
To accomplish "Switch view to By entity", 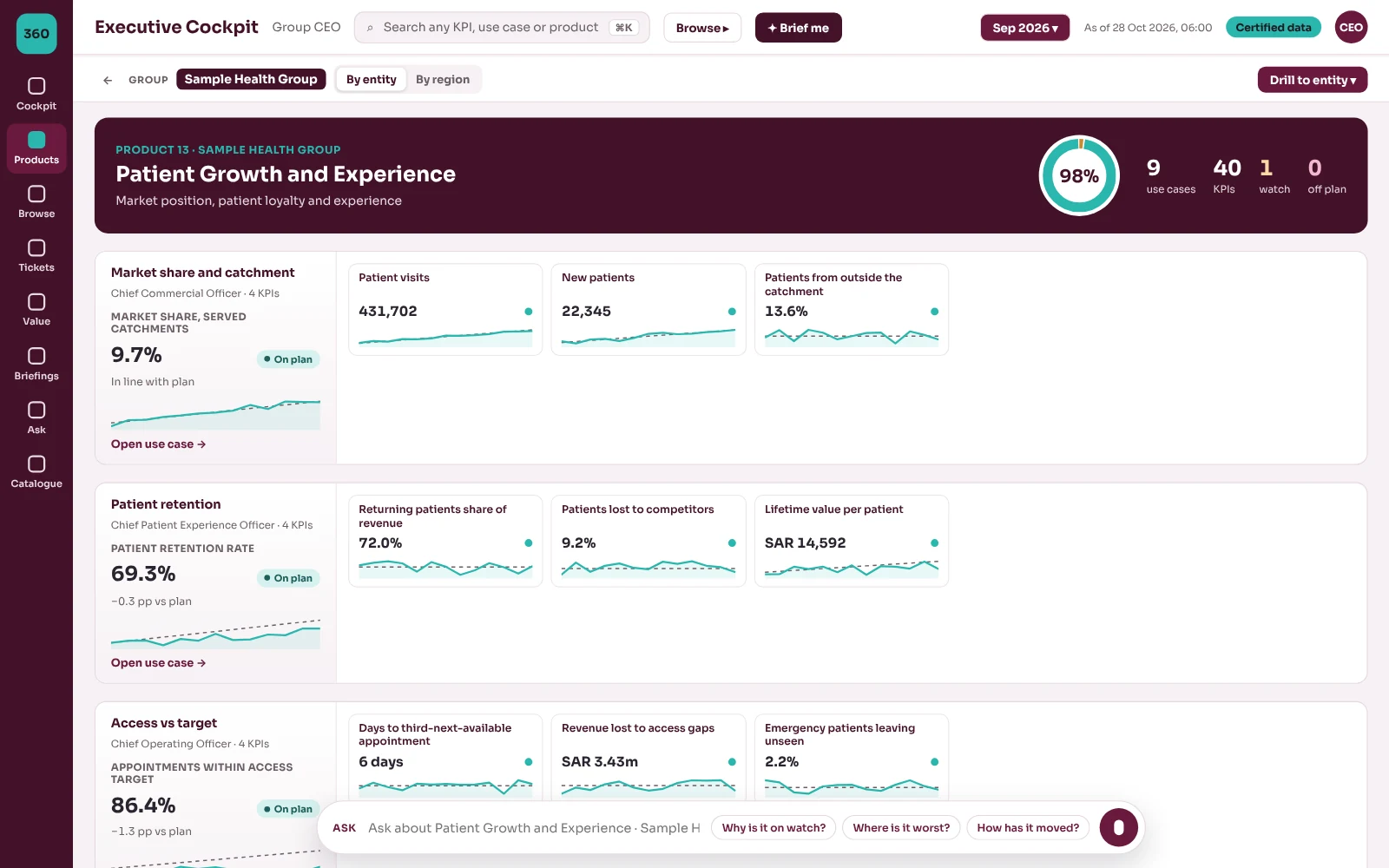I will pyautogui.click(x=372, y=80).
